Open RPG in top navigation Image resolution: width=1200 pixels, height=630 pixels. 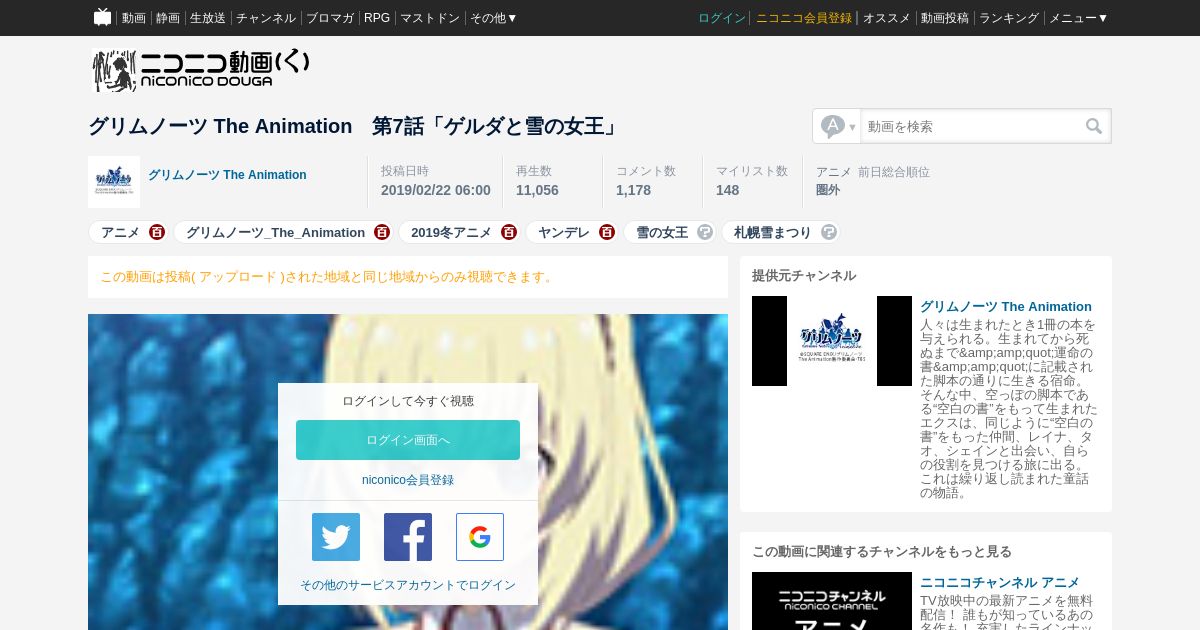pos(377,18)
